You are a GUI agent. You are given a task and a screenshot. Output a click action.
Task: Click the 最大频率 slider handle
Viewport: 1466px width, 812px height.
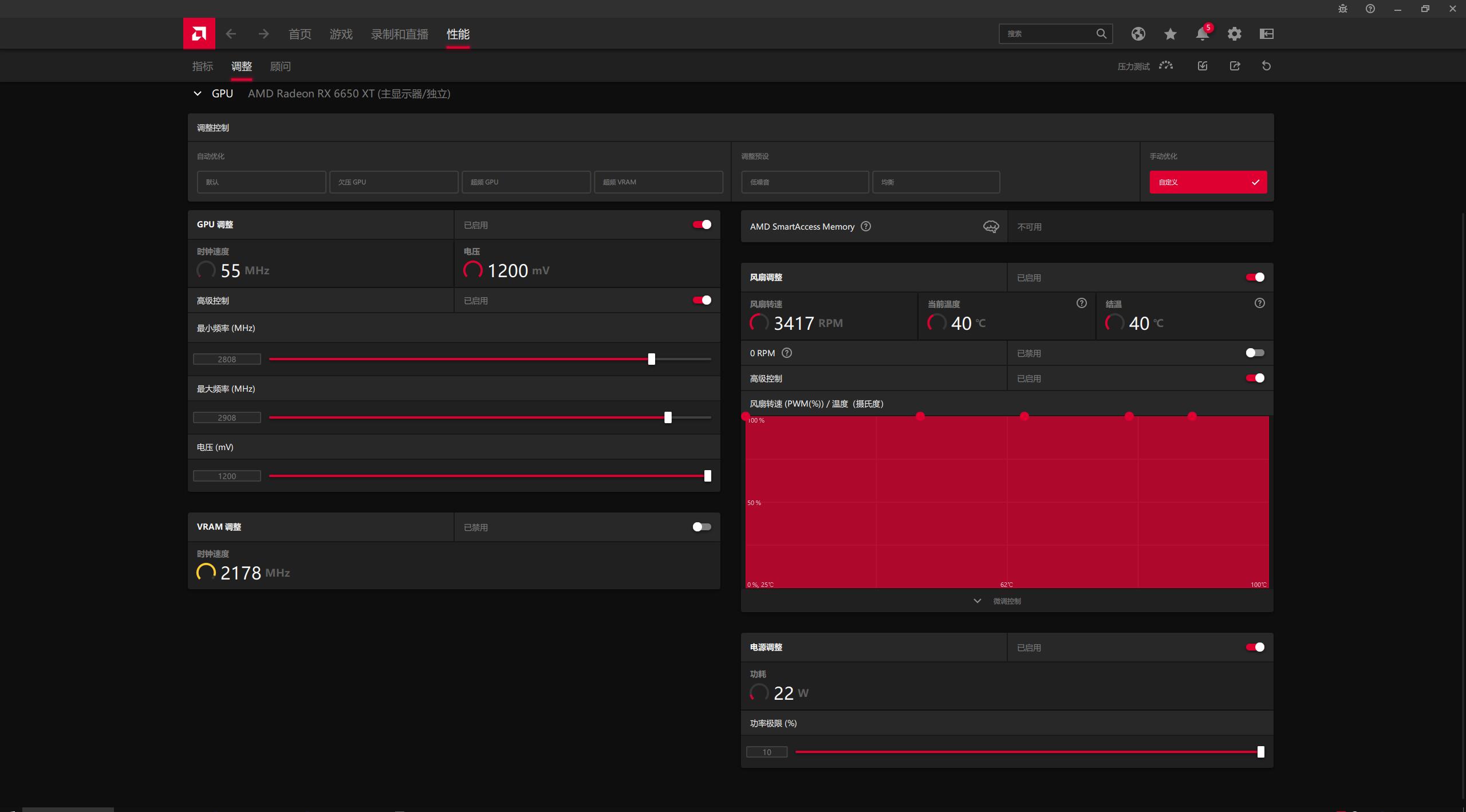(x=668, y=417)
